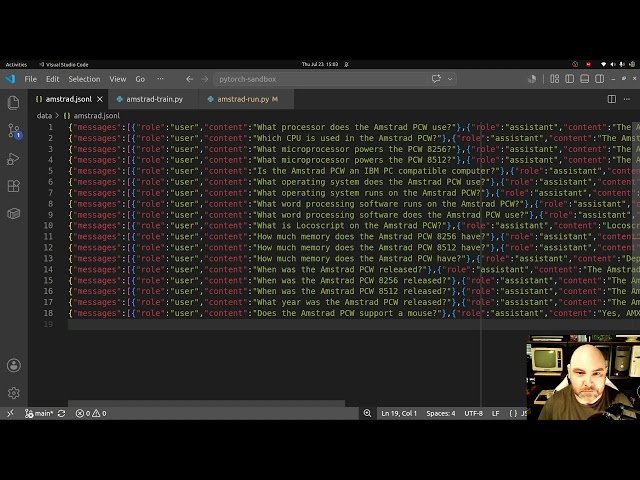Click the VS Code logo icon
The image size is (640, 480).
(11, 79)
